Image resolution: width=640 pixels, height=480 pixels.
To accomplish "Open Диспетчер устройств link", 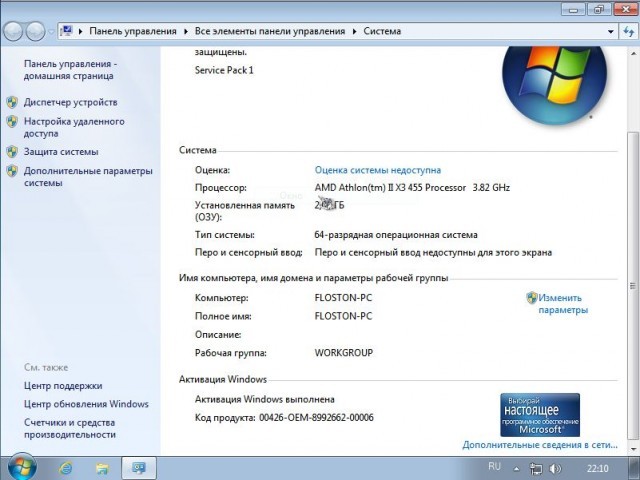I will (x=71, y=102).
